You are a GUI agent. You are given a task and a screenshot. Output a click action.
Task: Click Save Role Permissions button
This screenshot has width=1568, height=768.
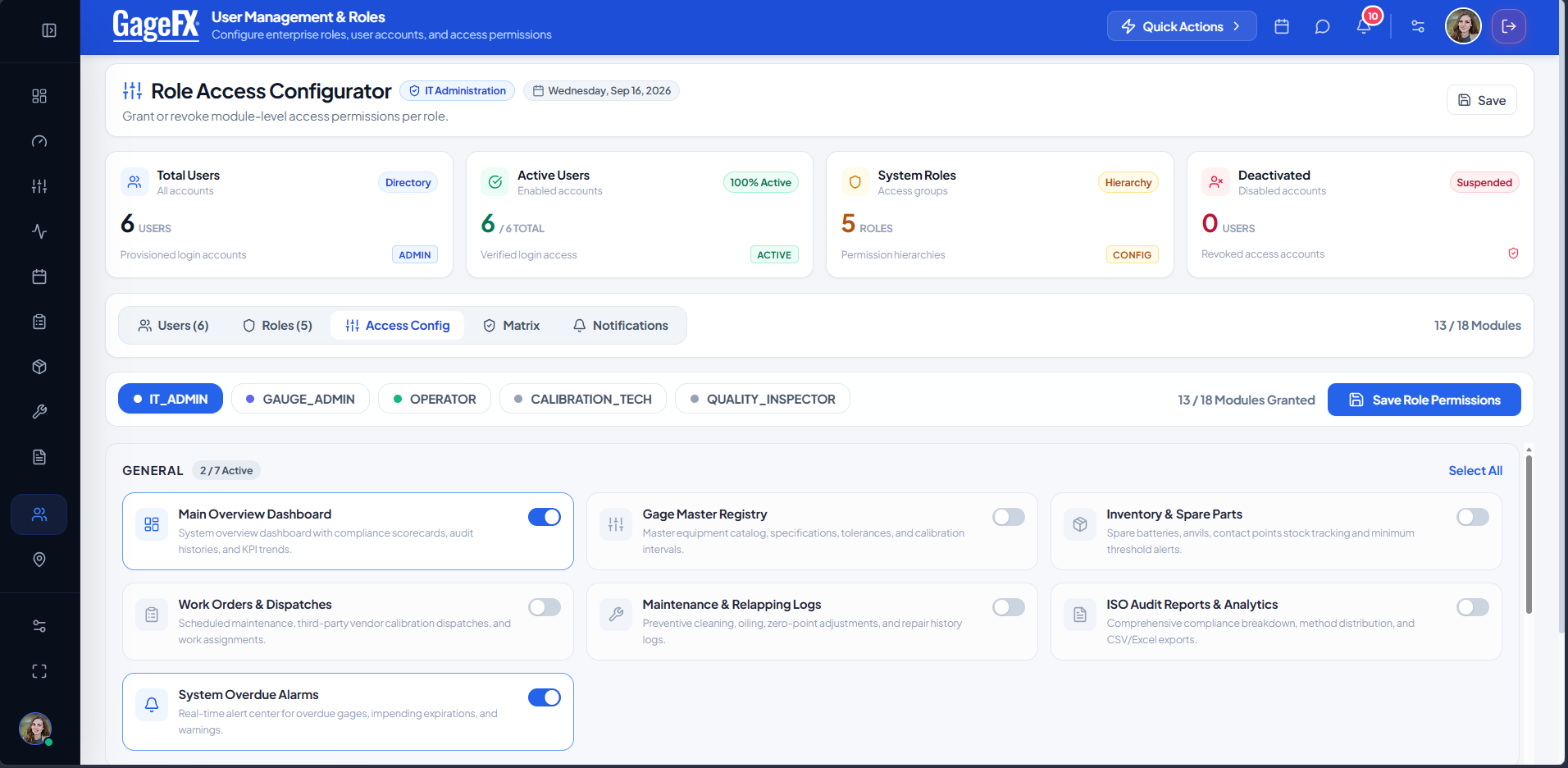(x=1424, y=400)
